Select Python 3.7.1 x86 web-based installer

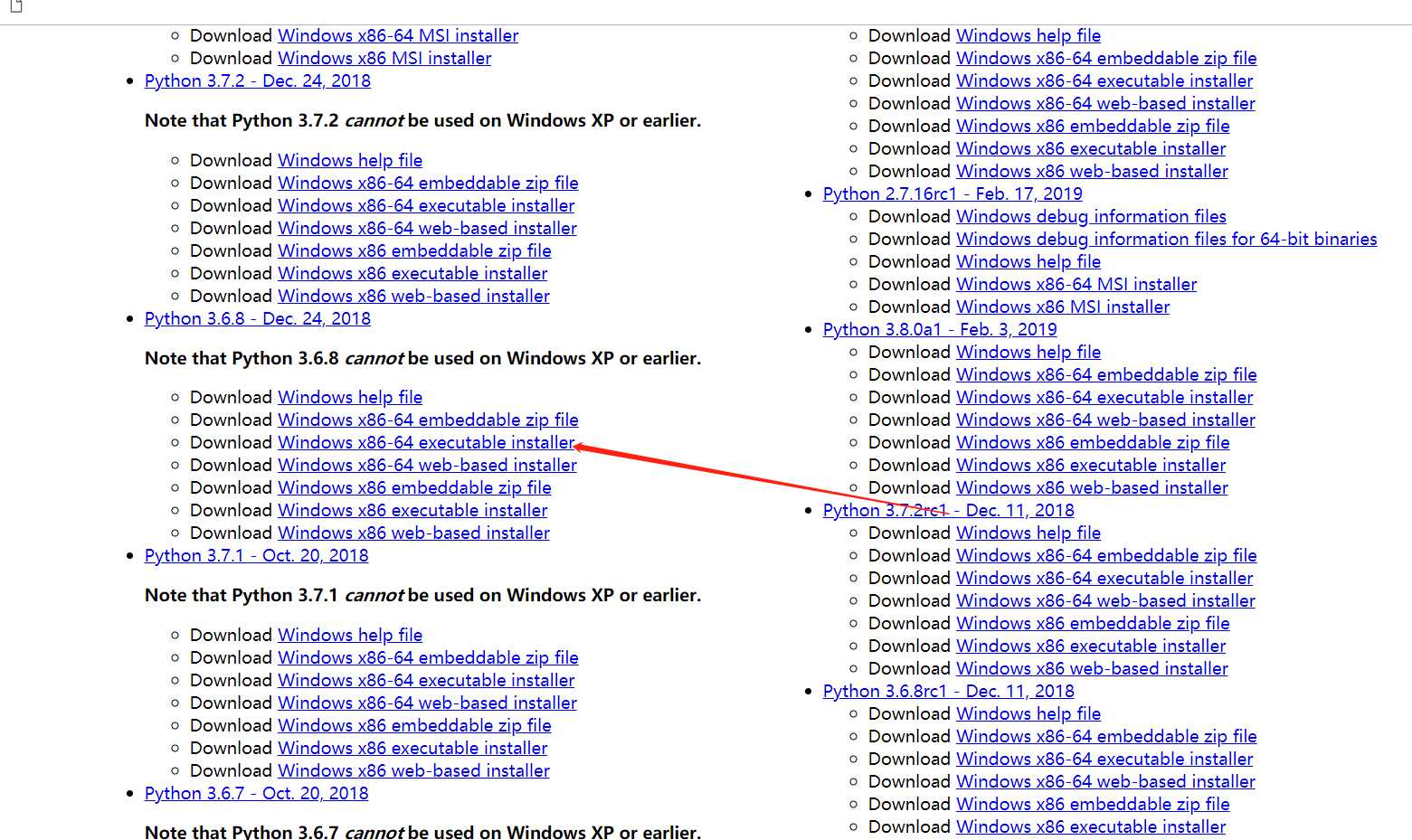413,770
